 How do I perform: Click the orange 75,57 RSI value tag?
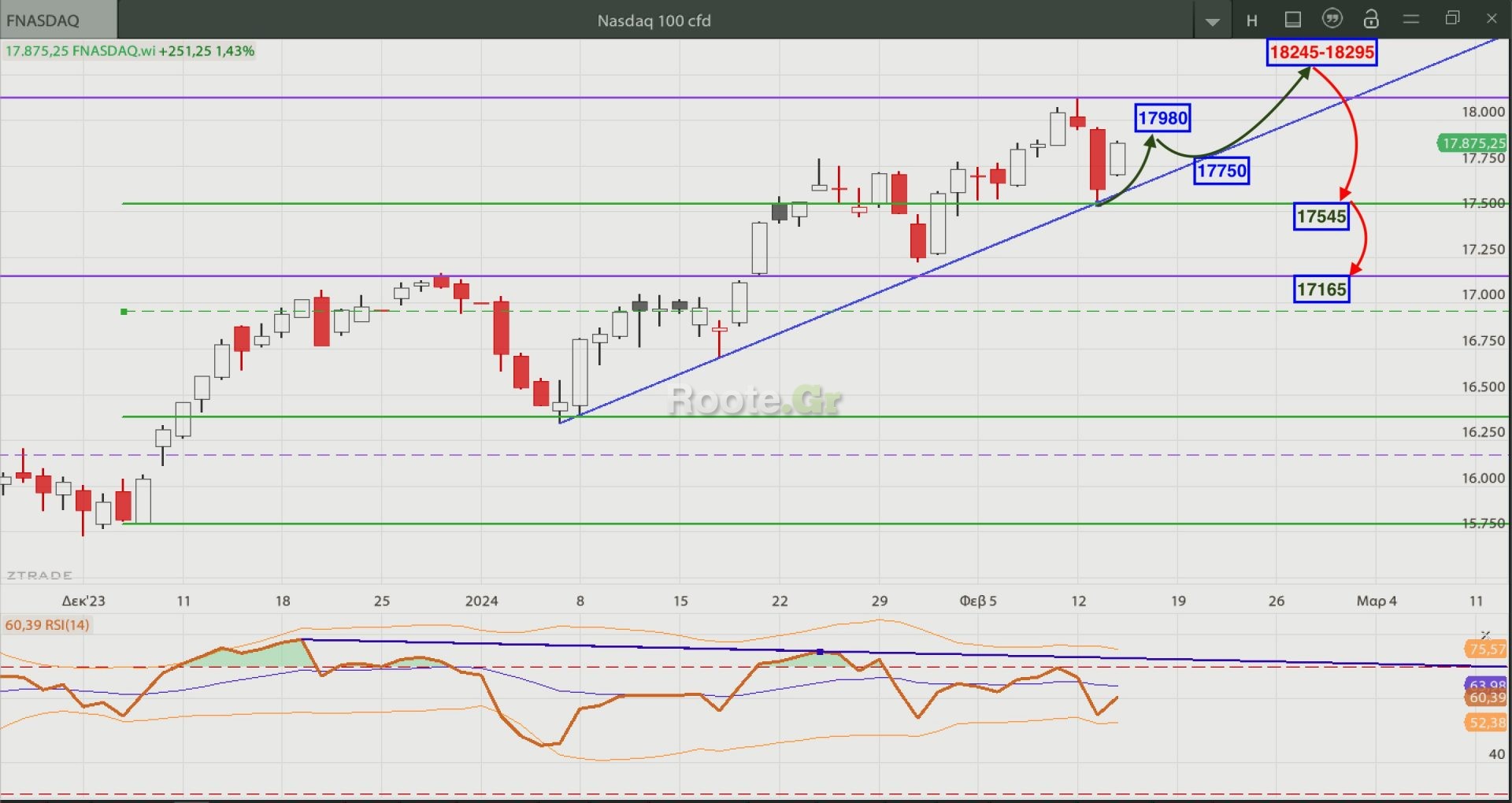click(x=1486, y=649)
